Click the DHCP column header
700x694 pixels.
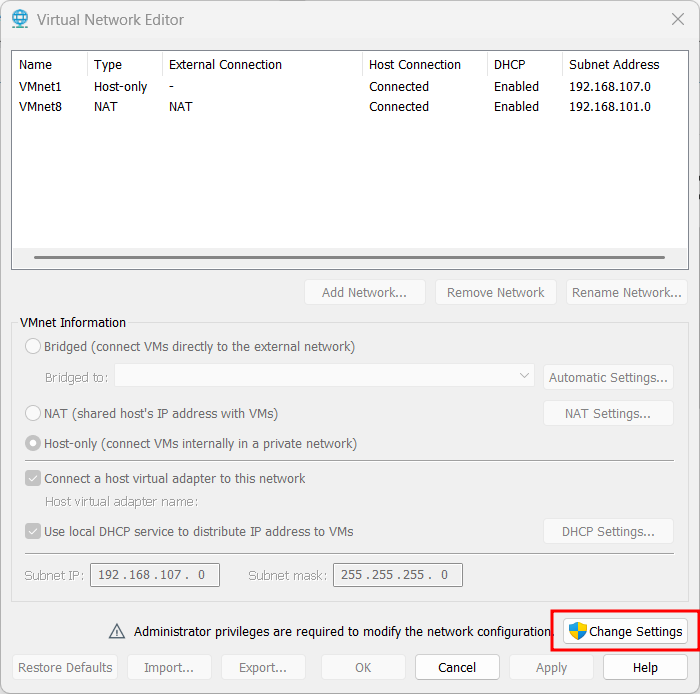coord(525,65)
